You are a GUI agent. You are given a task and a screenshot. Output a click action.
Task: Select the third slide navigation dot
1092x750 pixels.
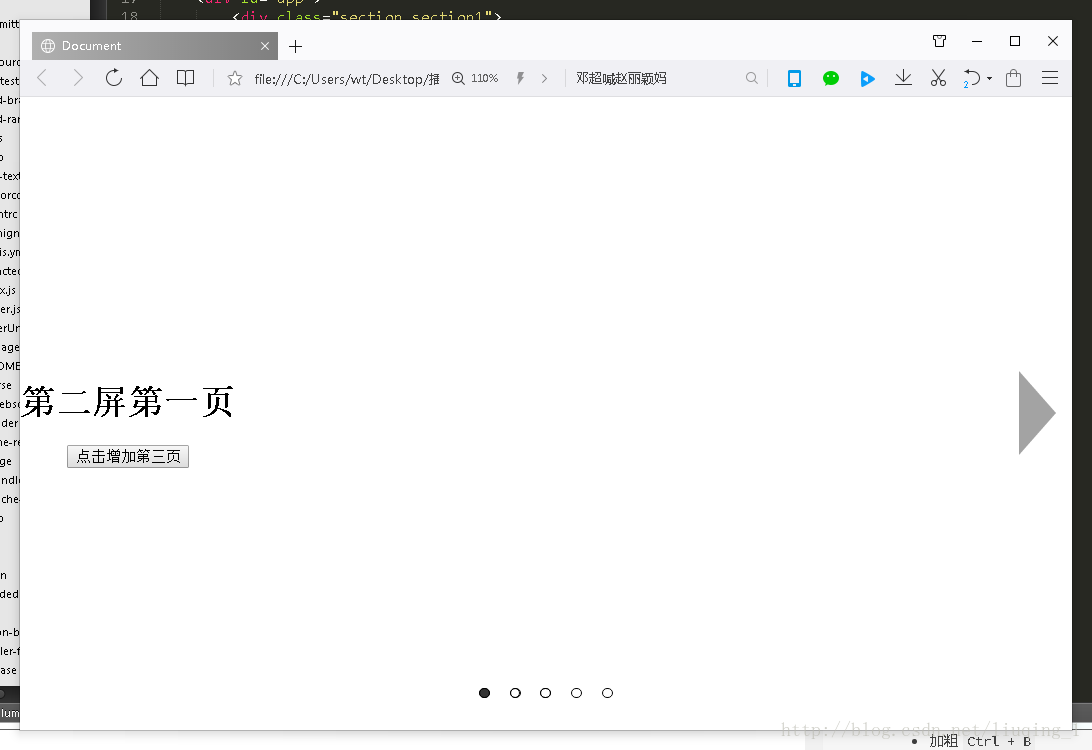545,693
